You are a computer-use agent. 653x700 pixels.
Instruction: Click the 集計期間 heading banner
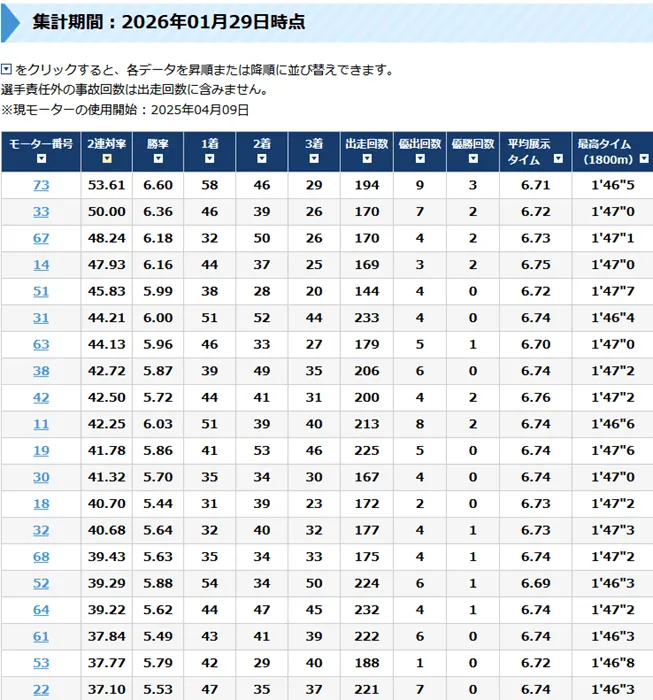coord(326,21)
